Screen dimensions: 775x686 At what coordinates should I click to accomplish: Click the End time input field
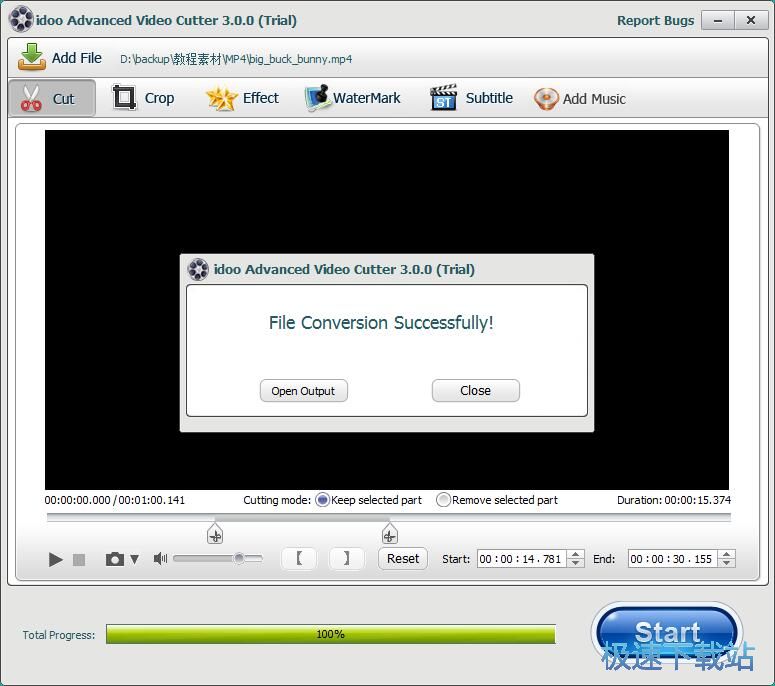(673, 559)
